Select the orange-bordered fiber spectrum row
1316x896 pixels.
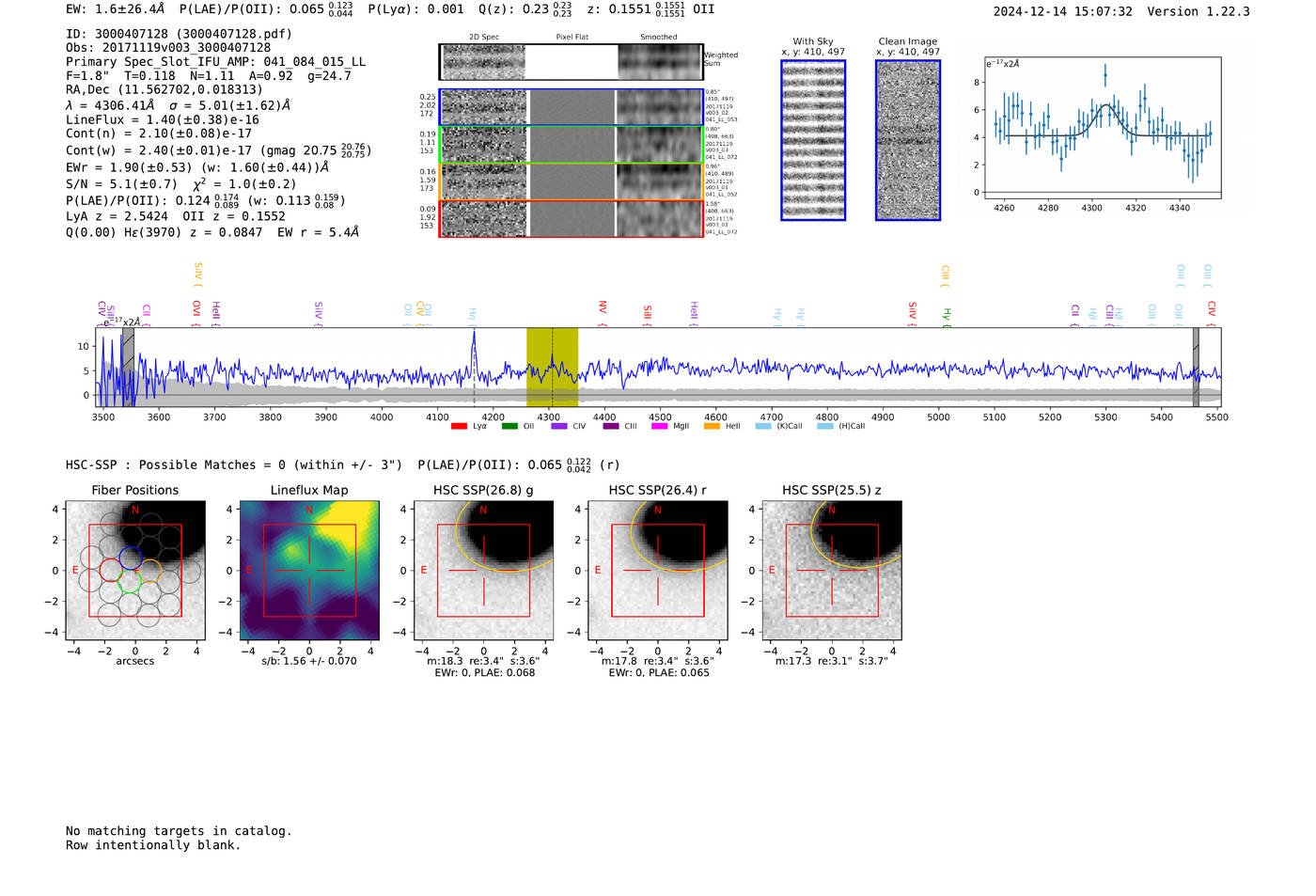pyautogui.click(x=572, y=181)
